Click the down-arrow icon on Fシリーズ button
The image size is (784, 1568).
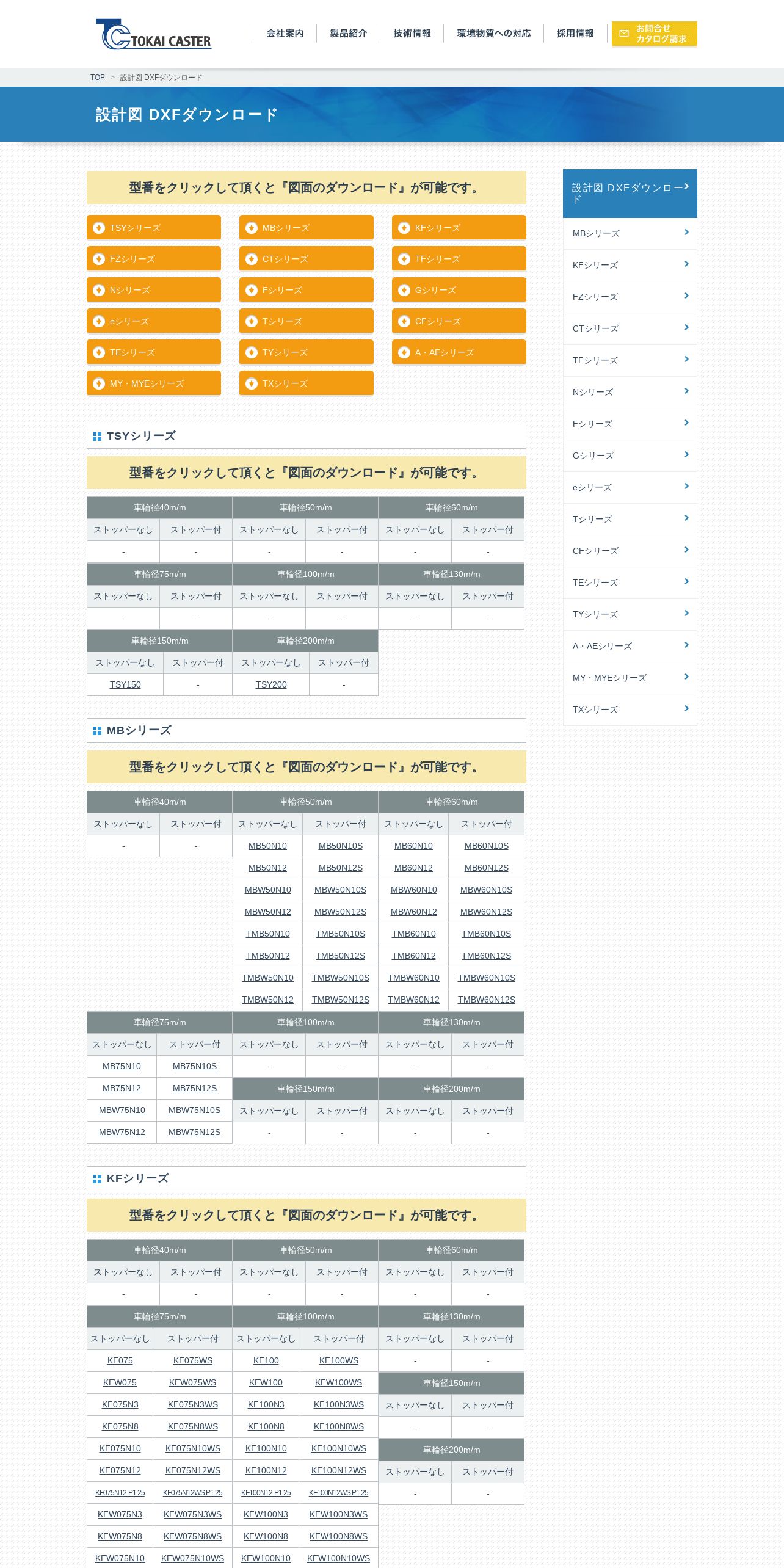pyautogui.click(x=252, y=290)
